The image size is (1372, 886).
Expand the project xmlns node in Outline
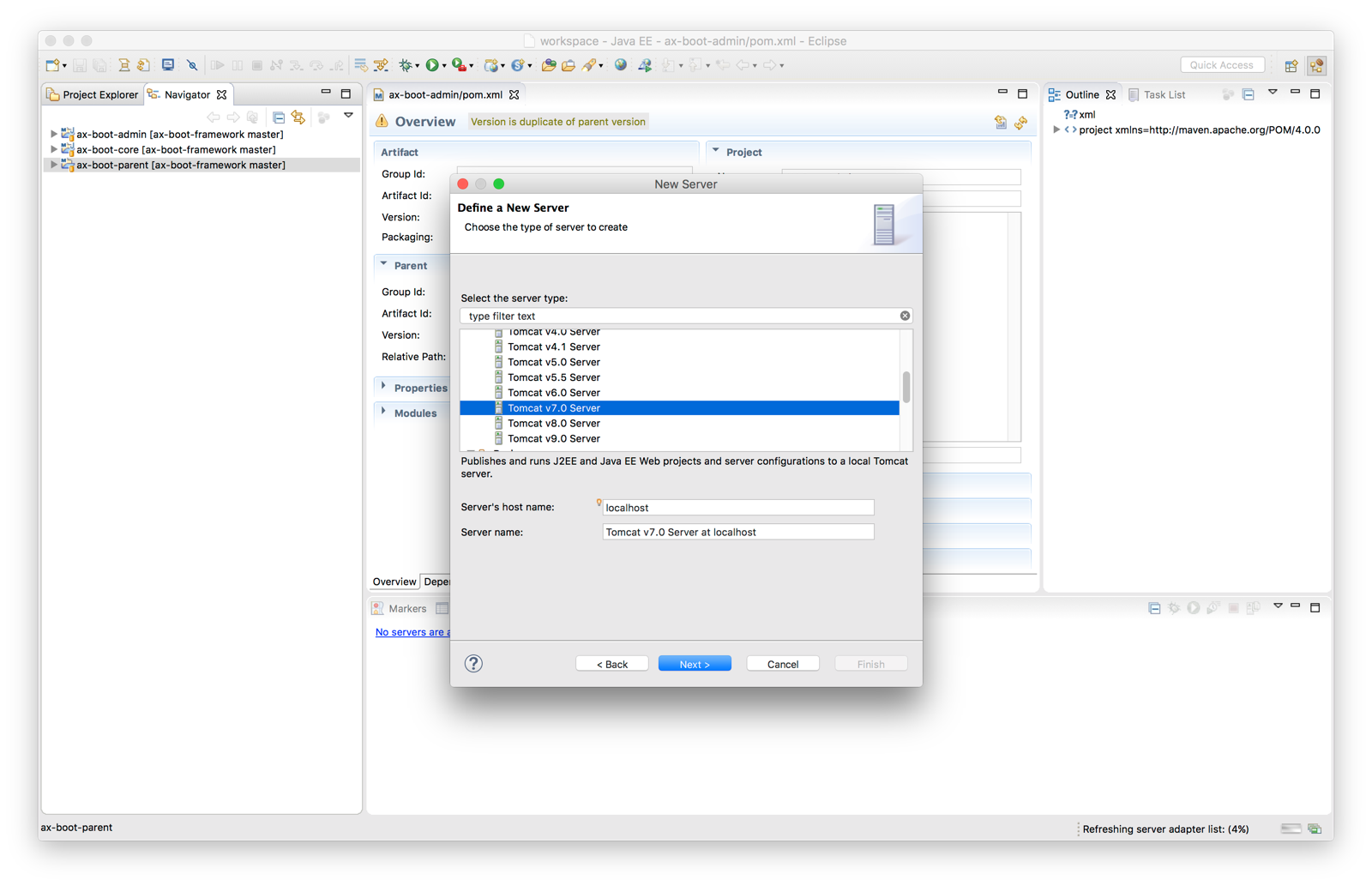[1056, 130]
